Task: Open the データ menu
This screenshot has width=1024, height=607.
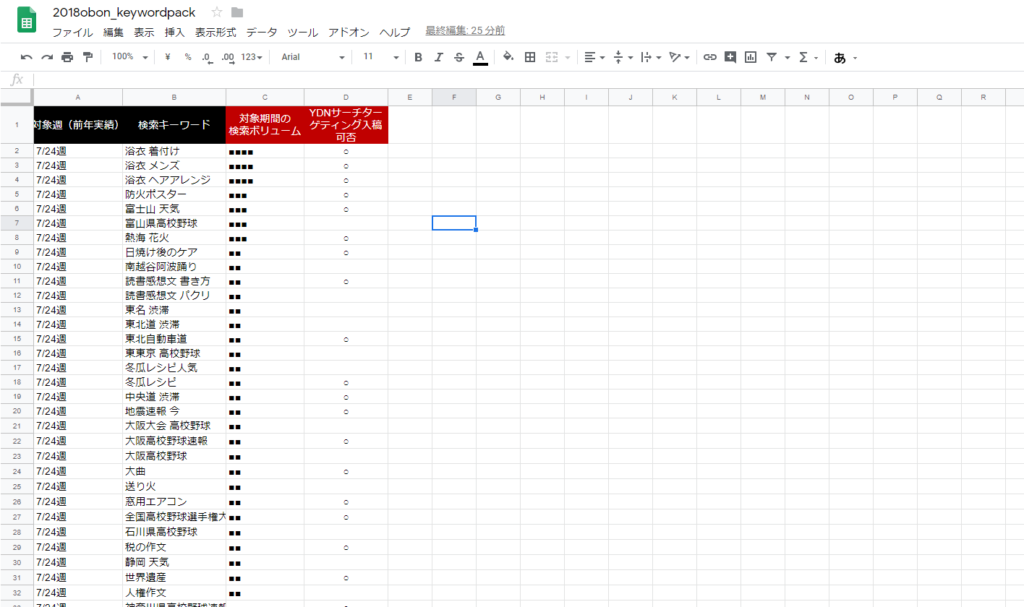Action: tap(261, 32)
